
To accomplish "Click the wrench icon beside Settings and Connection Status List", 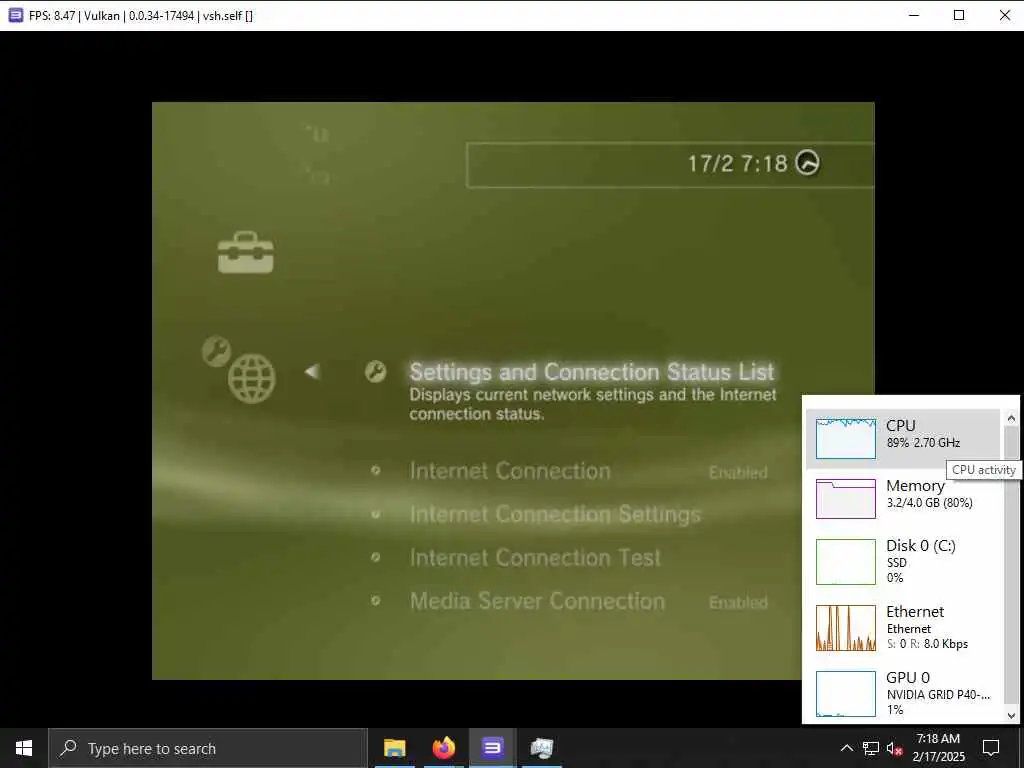I will (x=376, y=372).
